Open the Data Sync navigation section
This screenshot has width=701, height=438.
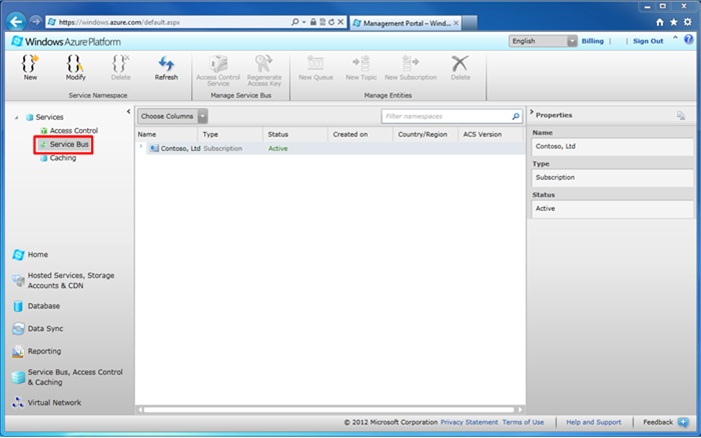click(x=45, y=328)
